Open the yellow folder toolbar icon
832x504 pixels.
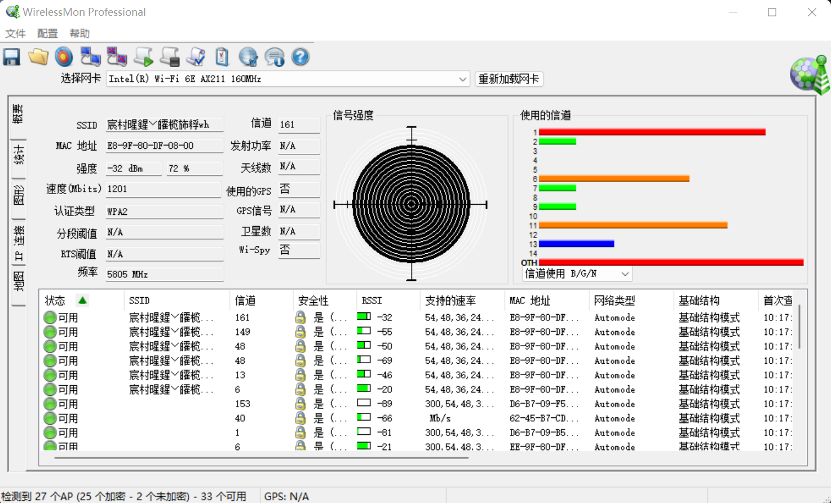[x=38, y=57]
